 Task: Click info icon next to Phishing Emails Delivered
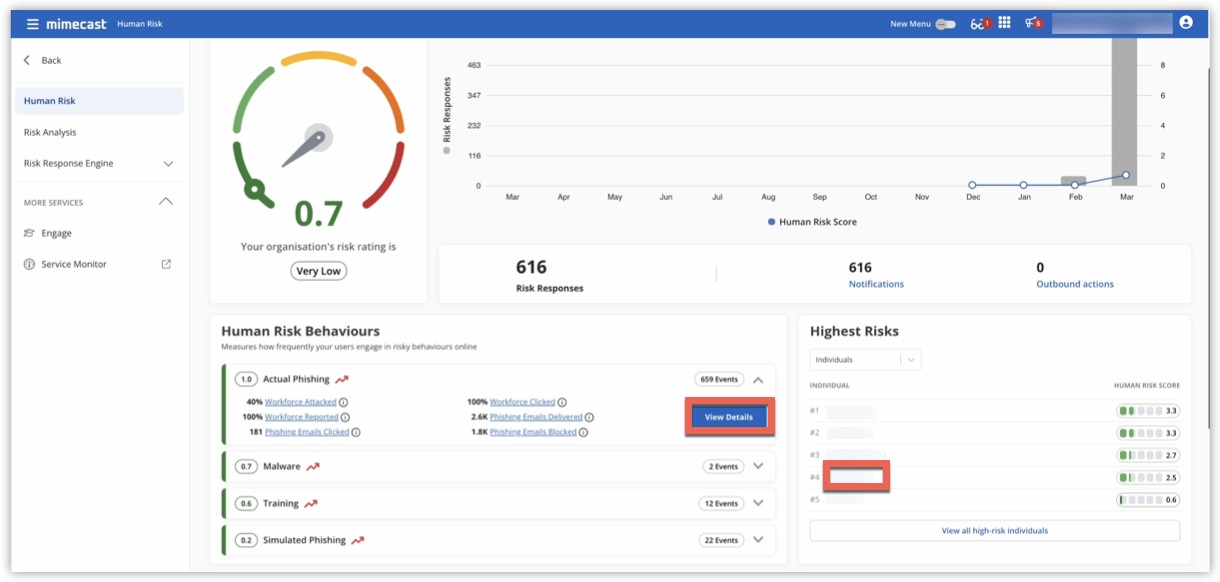pyautogui.click(x=589, y=417)
